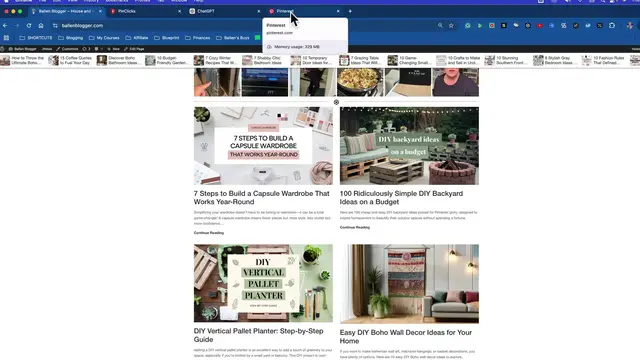Open the X (Twitter) extension icon
This screenshot has height=360, width=640.
click(600, 25)
